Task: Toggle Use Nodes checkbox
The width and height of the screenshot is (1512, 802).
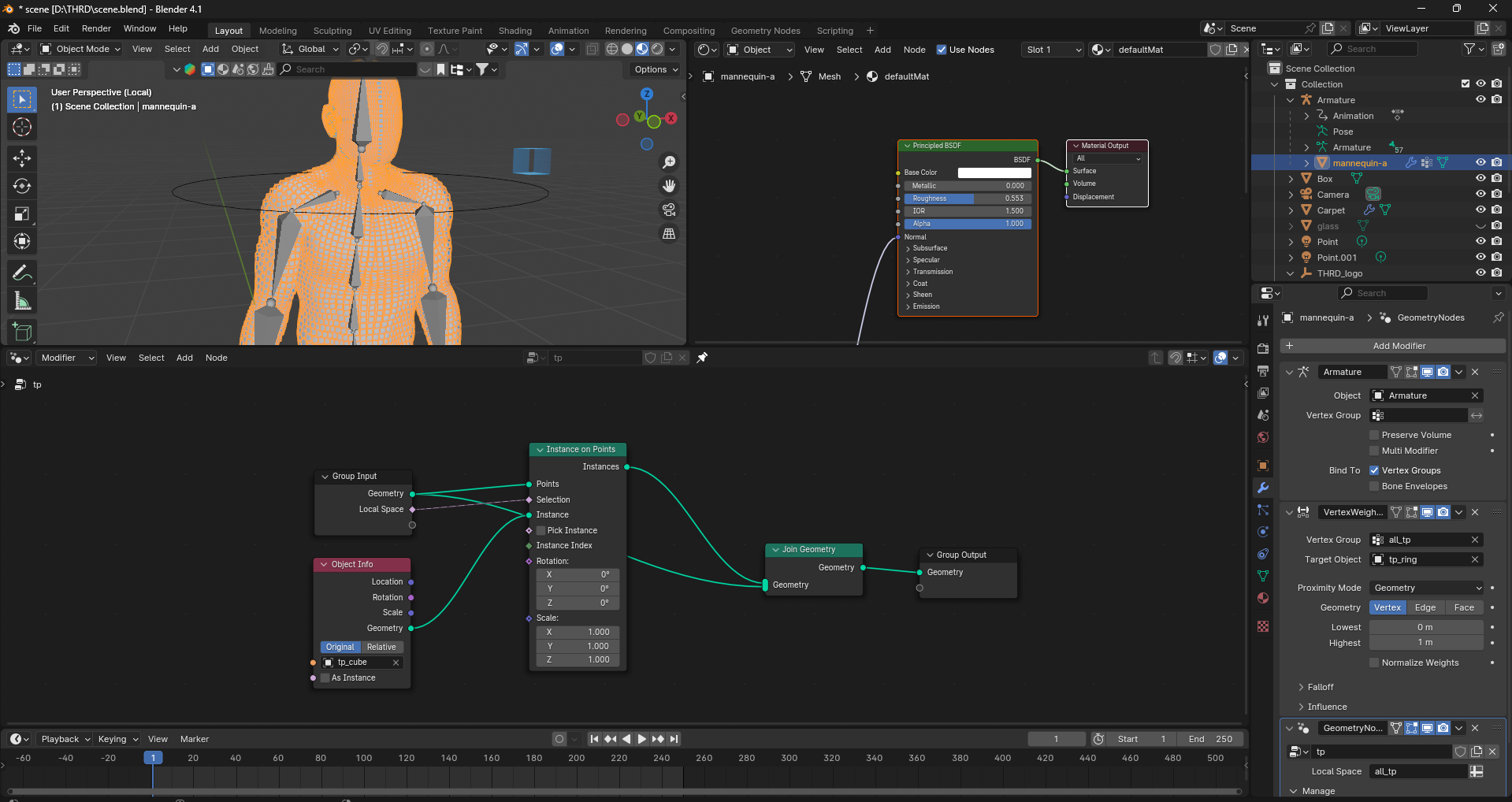Action: [941, 50]
